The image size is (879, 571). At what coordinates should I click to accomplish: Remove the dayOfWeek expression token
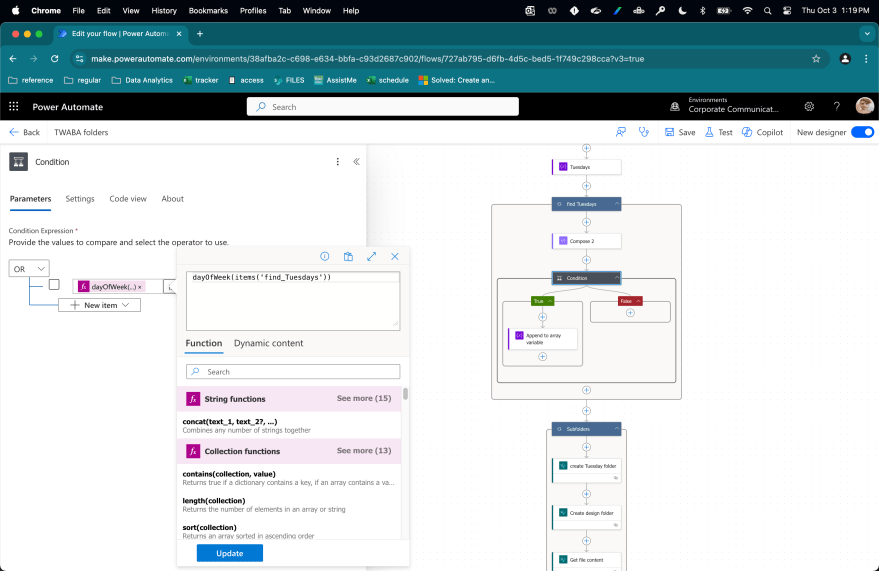[x=140, y=287]
